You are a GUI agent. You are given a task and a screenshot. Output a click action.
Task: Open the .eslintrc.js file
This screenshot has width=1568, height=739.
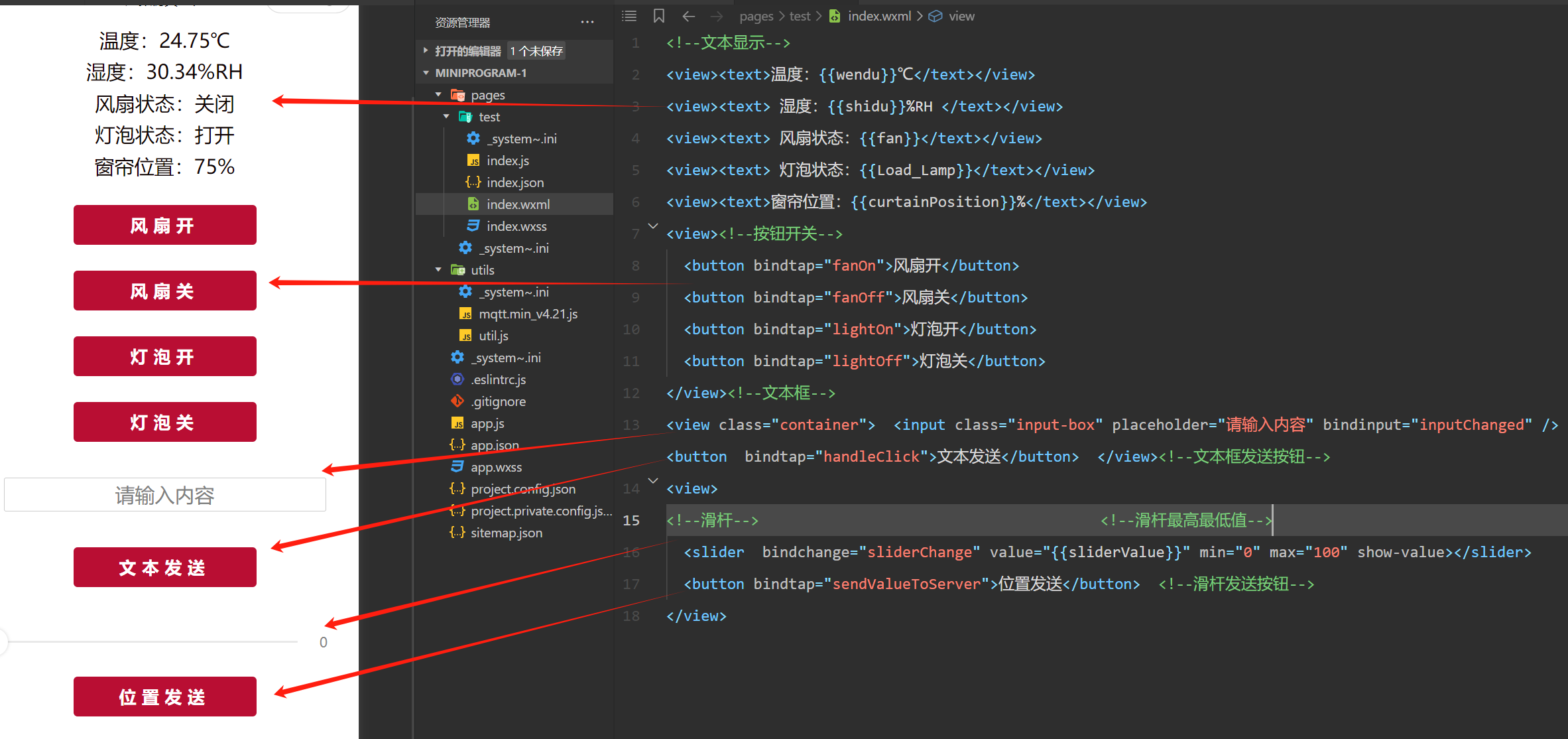point(498,379)
